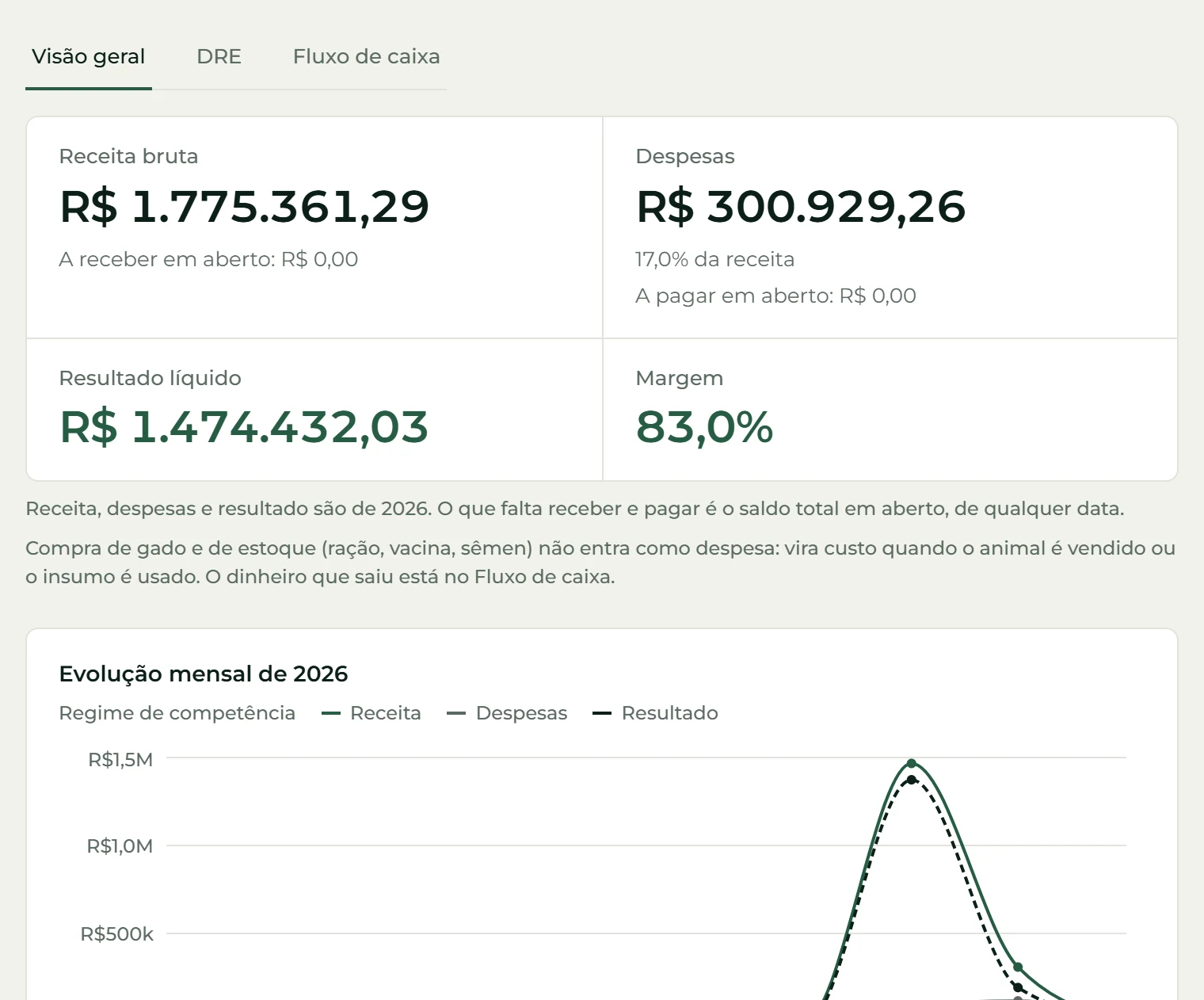Open the Fluxo de caixa tab
1204x1000 pixels.
[366, 57]
